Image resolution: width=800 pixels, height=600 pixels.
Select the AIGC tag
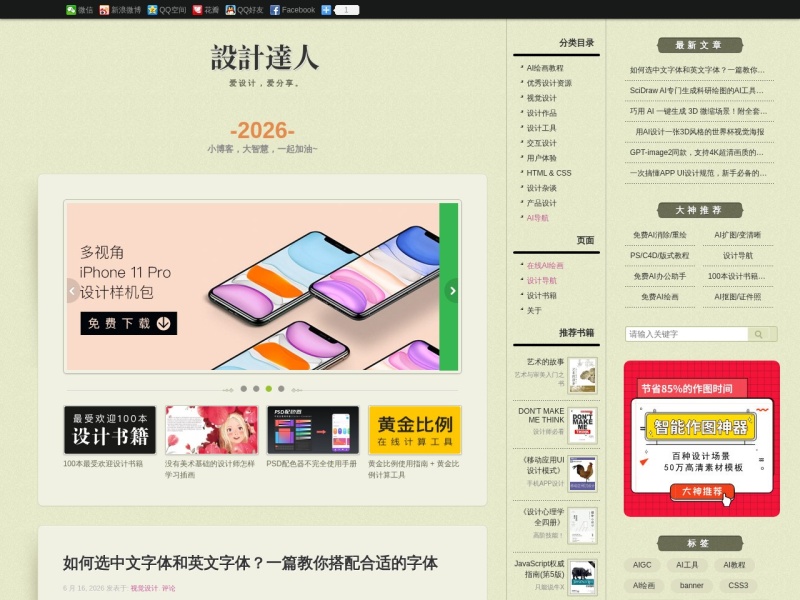point(642,565)
